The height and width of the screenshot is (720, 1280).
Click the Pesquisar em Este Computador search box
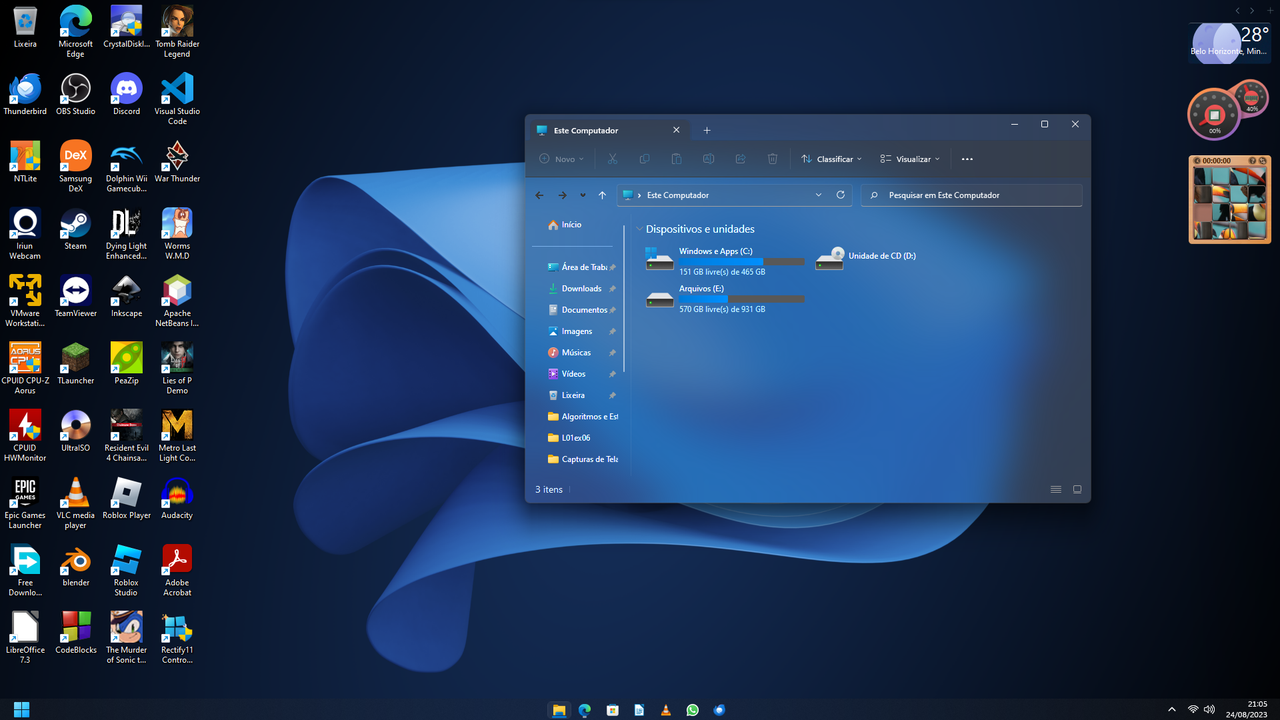(970, 194)
